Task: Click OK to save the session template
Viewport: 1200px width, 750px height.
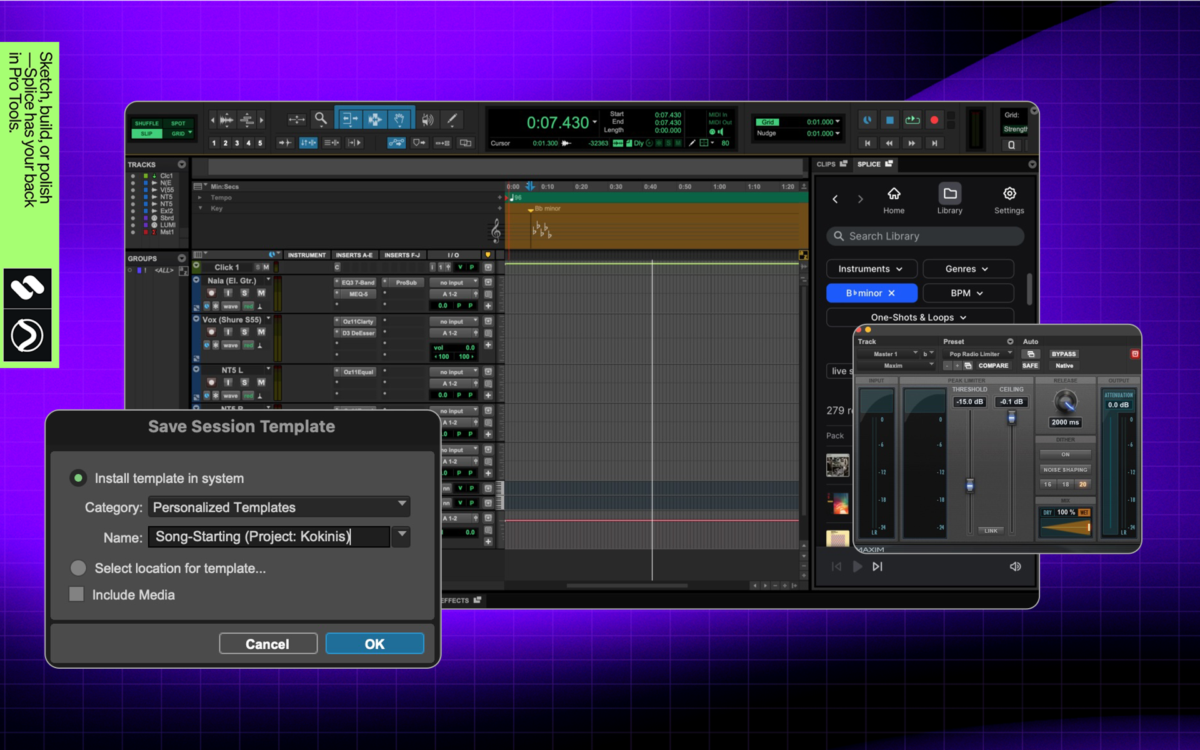Action: [374, 643]
